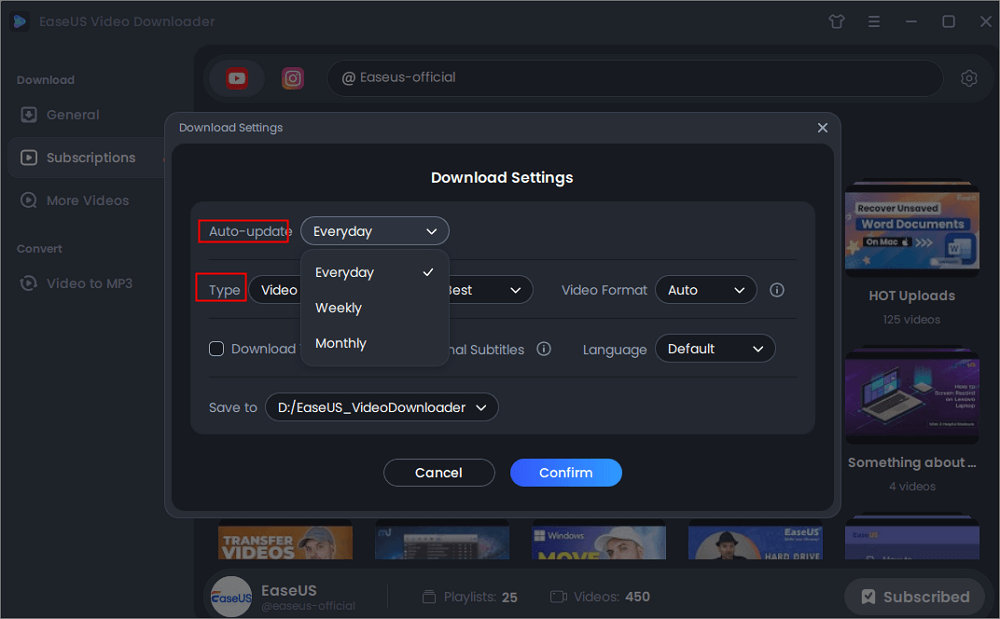Click the t-shirt theme icon in titlebar
The width and height of the screenshot is (1000, 619).
[x=836, y=20]
